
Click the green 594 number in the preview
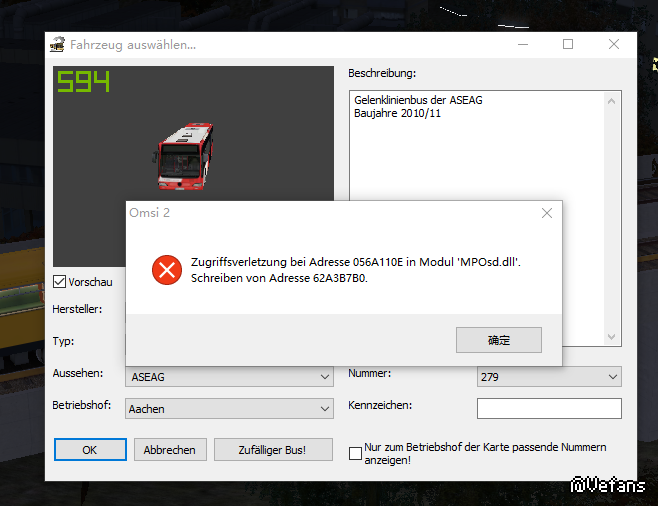pyautogui.click(x=84, y=81)
